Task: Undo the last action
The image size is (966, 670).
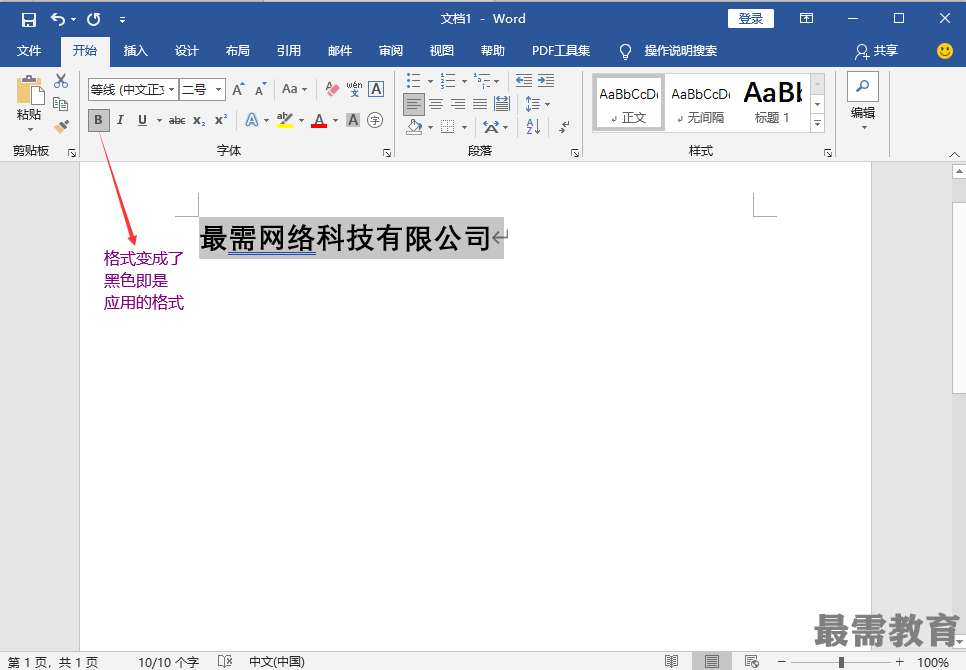Action: pos(58,19)
